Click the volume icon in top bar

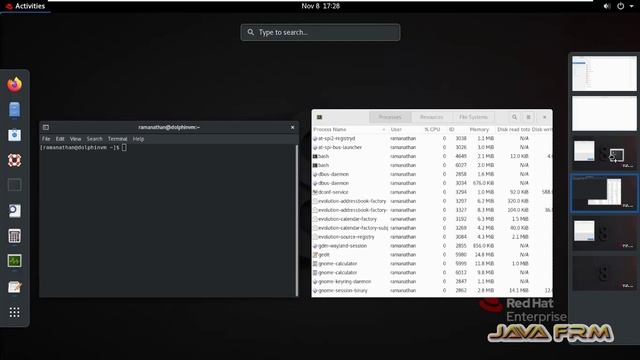[607, 6]
